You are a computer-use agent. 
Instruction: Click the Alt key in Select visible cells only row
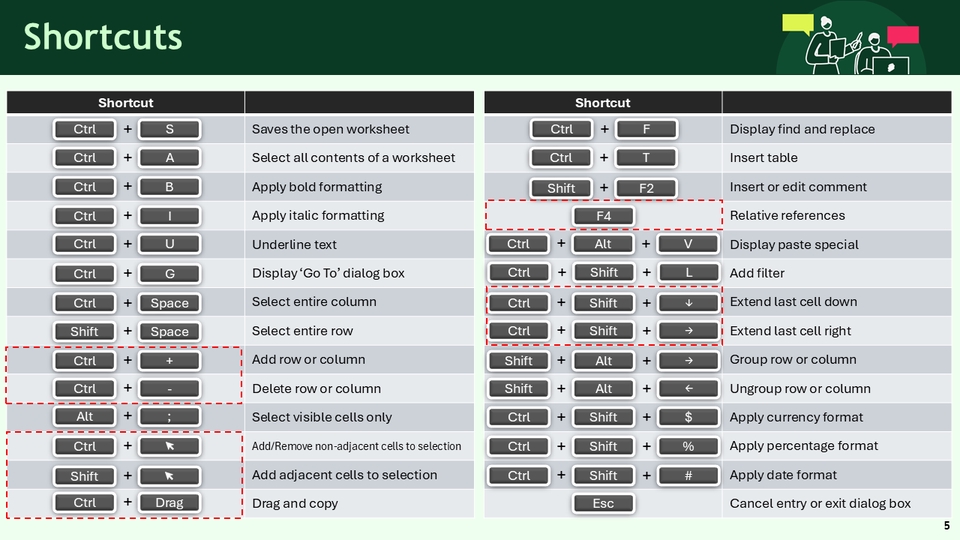[x=84, y=417]
